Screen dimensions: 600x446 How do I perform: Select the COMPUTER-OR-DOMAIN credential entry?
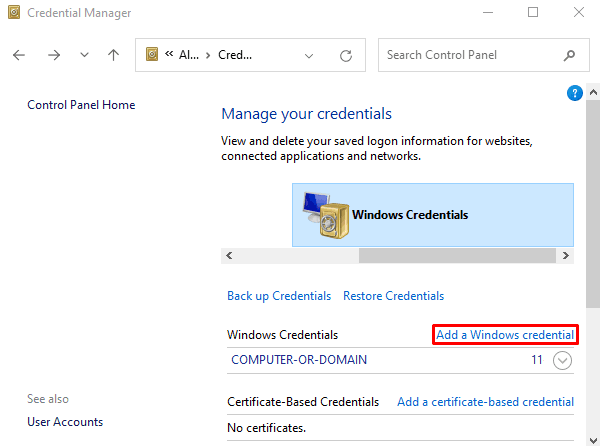[400, 360]
